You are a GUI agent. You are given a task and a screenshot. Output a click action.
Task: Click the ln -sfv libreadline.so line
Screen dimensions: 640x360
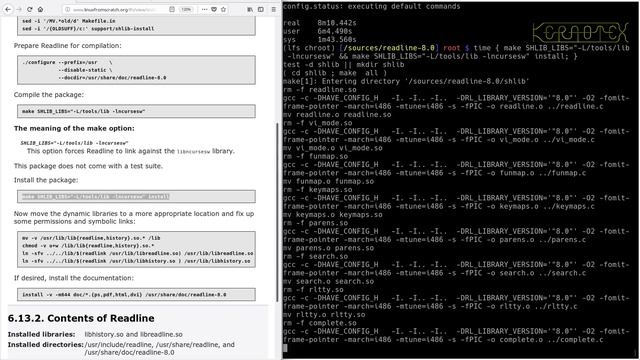coord(138,253)
